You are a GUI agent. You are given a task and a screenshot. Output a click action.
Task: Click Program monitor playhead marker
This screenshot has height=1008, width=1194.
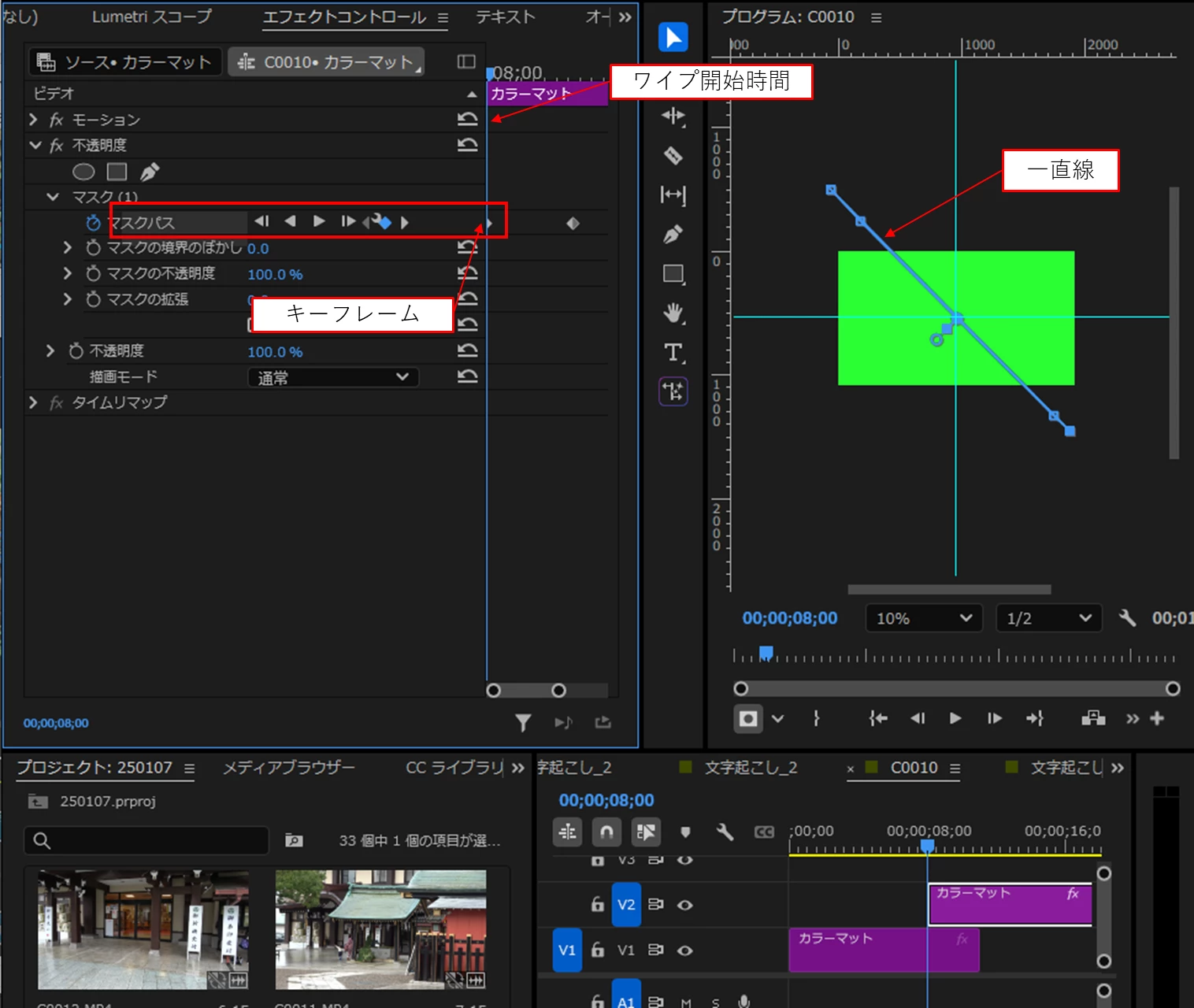tap(766, 654)
